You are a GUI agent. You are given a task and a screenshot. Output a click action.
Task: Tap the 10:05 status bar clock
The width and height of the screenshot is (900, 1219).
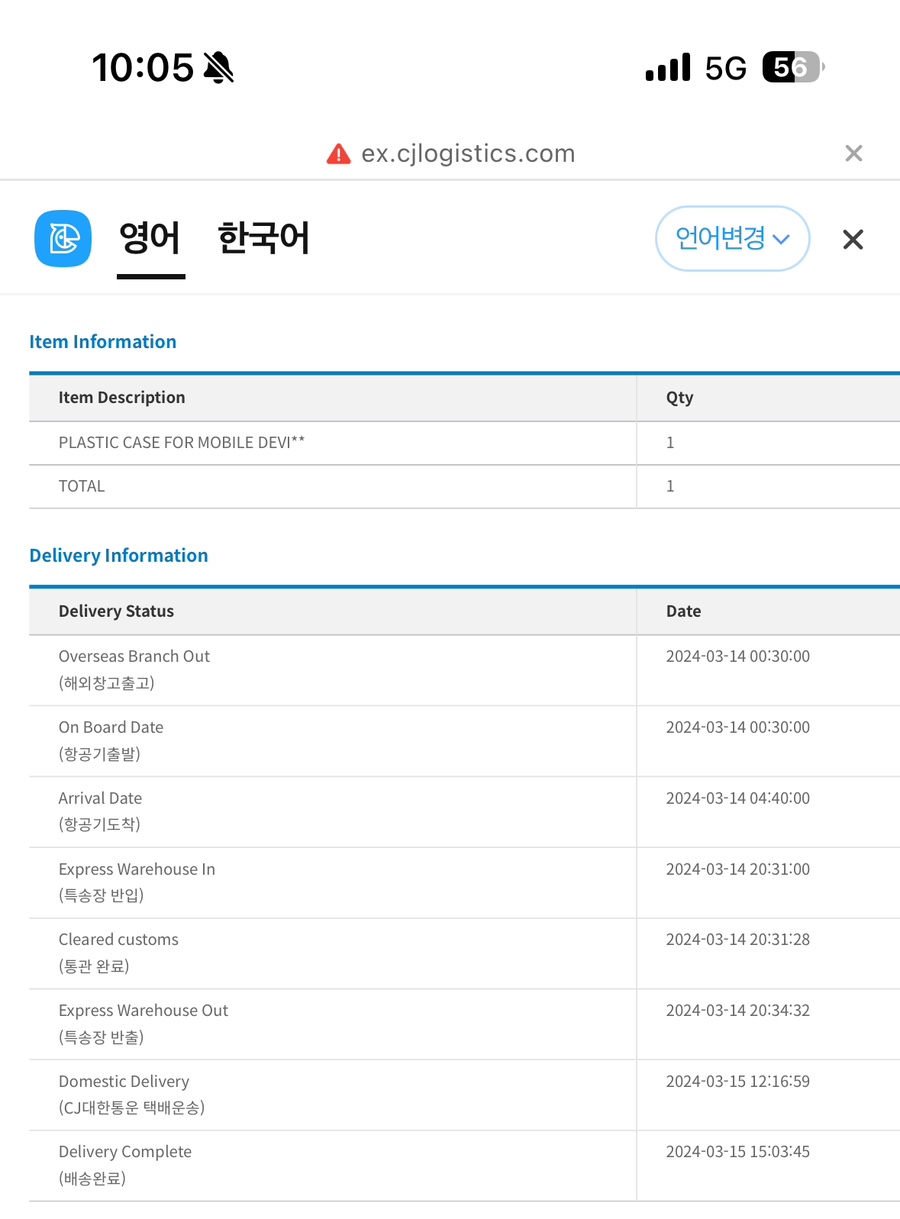pos(143,68)
